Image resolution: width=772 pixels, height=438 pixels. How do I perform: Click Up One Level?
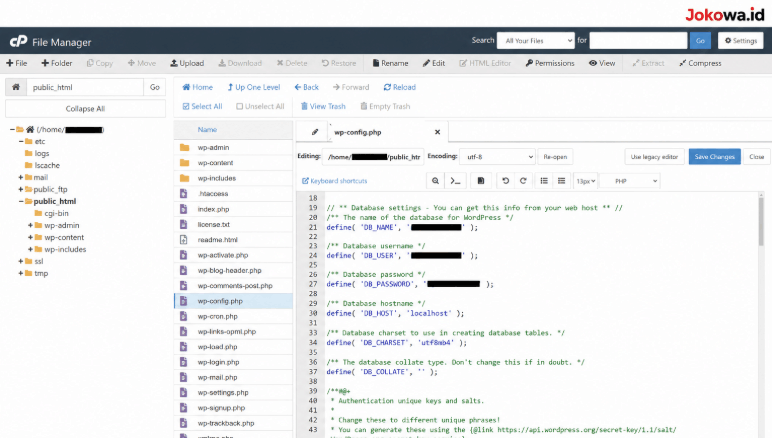pyautogui.click(x=254, y=87)
